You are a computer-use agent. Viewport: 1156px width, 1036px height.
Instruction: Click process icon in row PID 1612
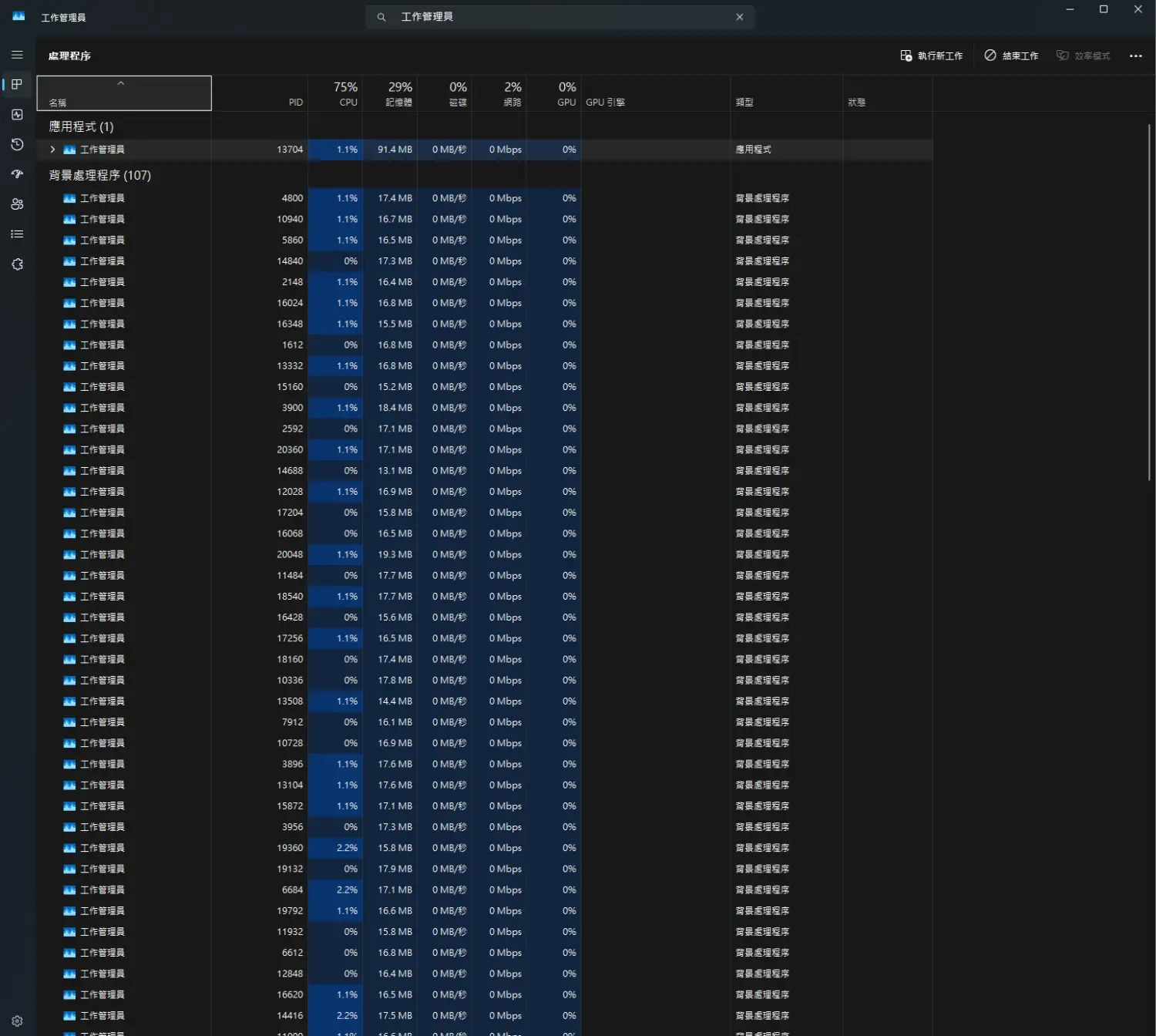(x=69, y=345)
